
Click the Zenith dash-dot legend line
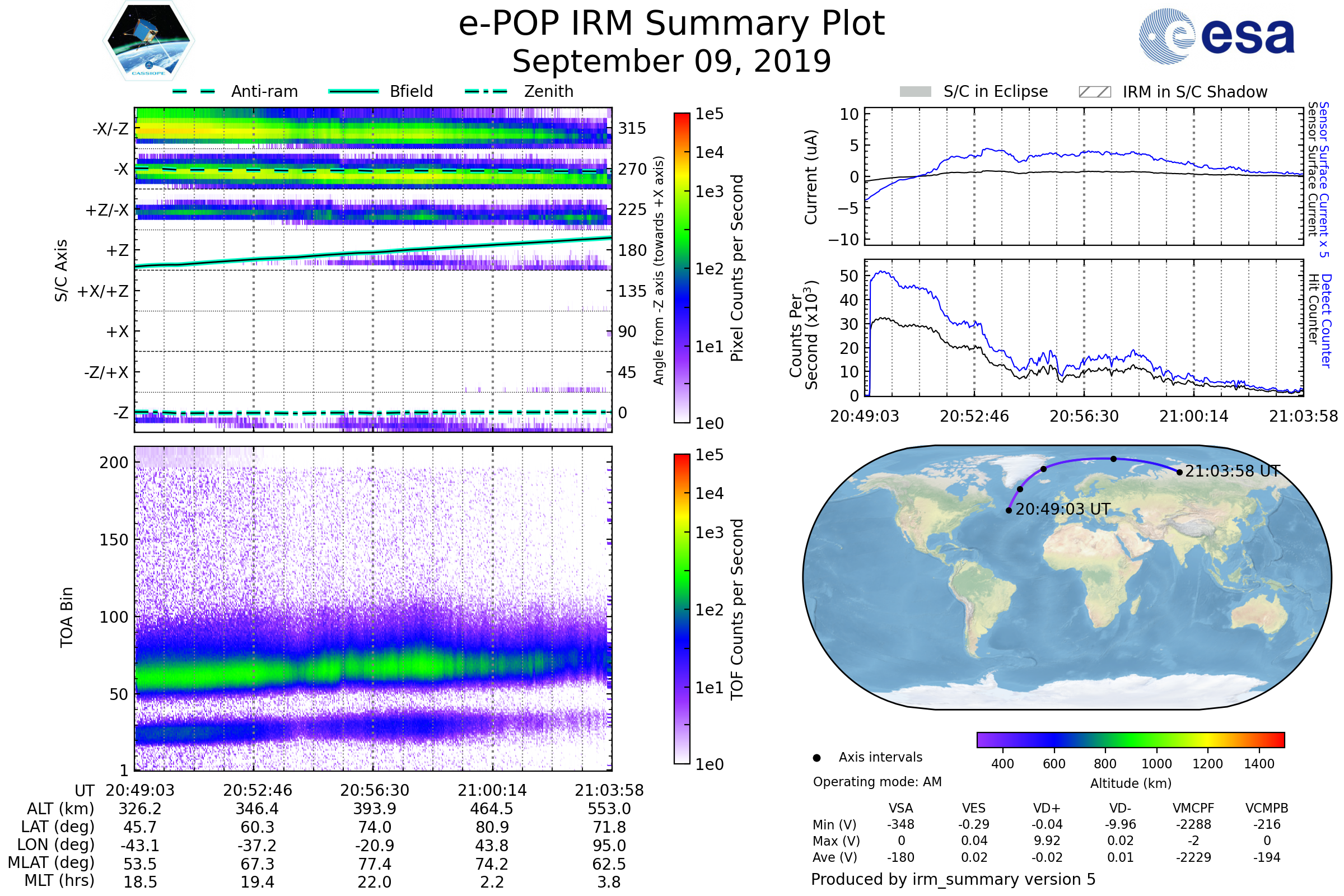pos(486,91)
